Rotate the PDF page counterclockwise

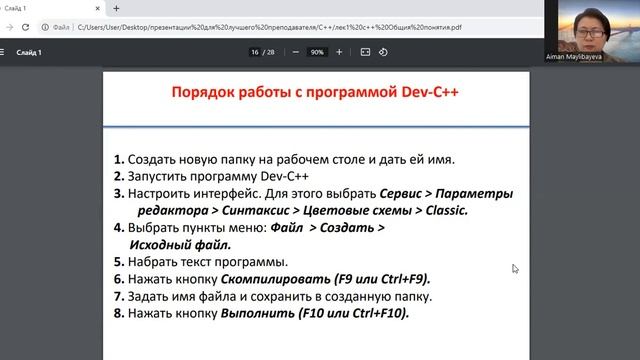click(383, 52)
